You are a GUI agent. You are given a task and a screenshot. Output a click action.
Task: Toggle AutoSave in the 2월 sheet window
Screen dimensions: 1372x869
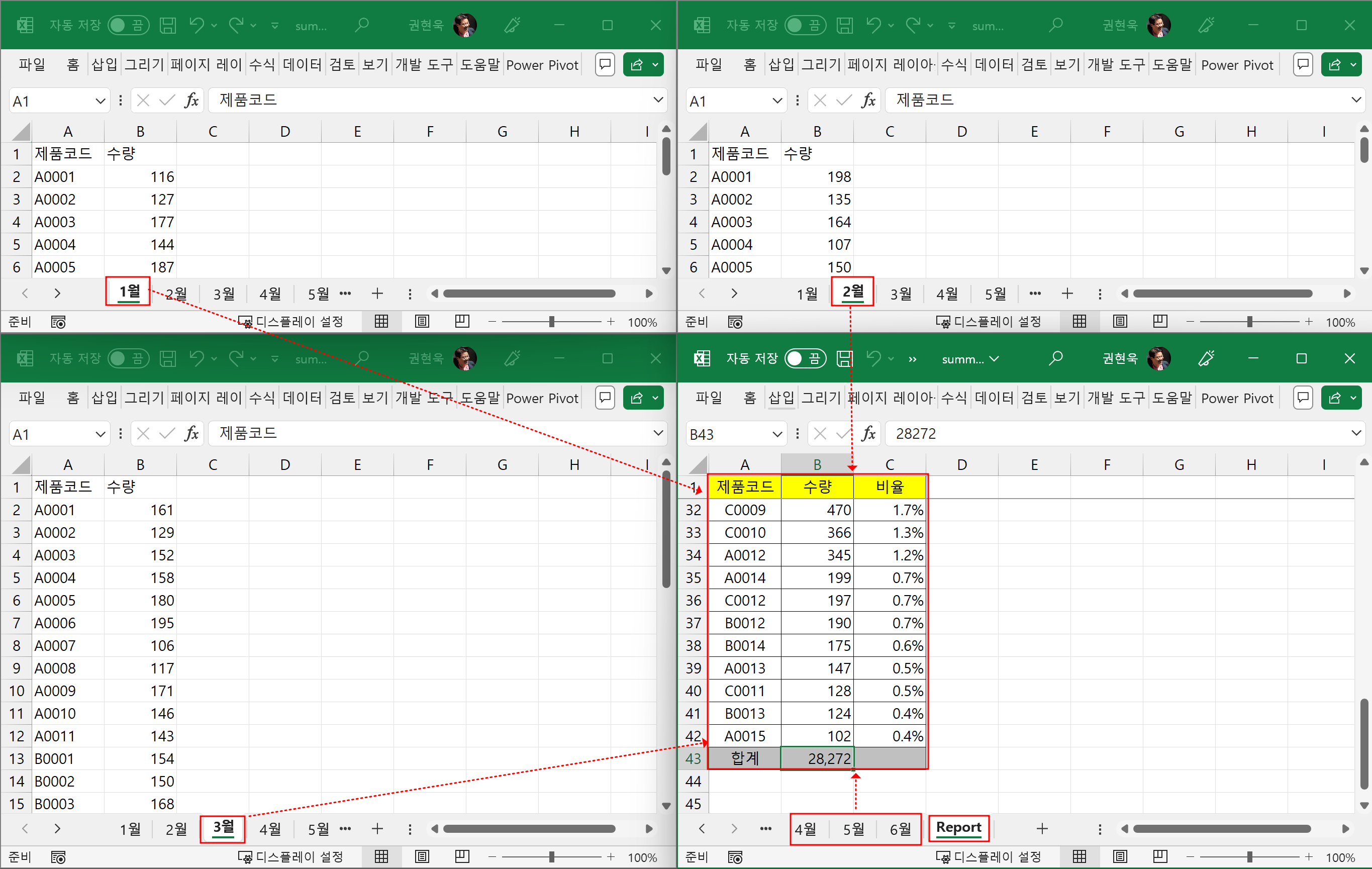click(x=804, y=25)
